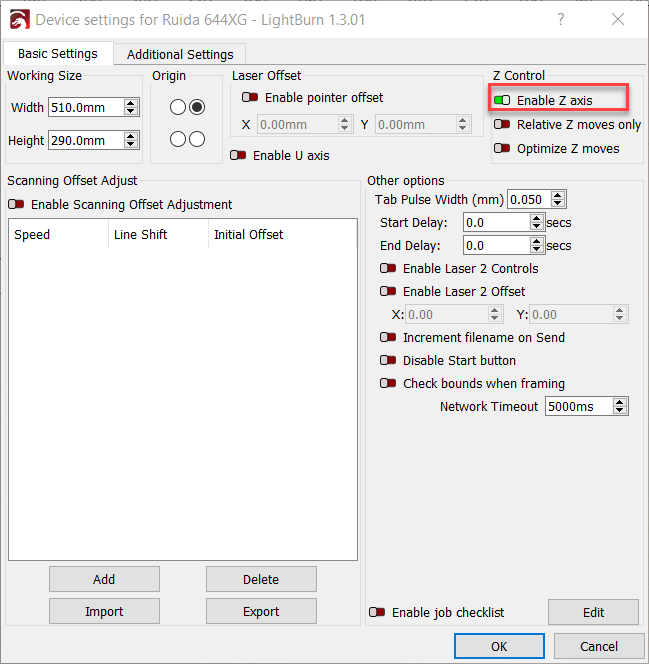Select bottom-left origin radio button
Viewport: 649px width, 664px height.
click(178, 139)
